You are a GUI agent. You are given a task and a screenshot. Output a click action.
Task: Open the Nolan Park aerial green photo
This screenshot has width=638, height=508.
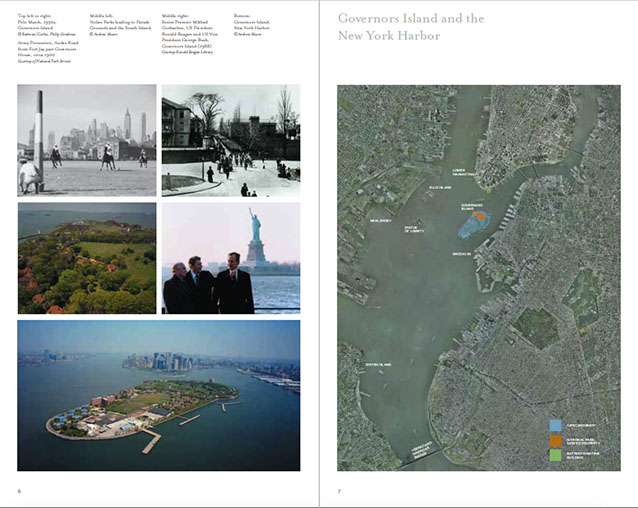[87, 258]
